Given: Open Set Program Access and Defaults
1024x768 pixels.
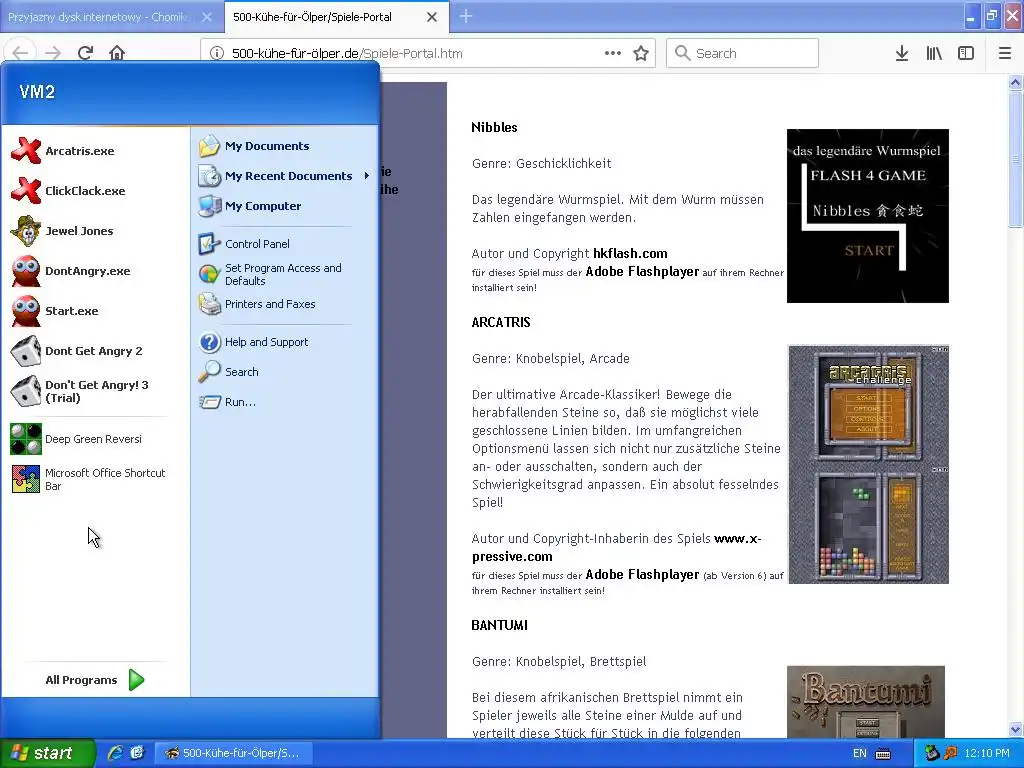Looking at the screenshot, I should coord(285,274).
